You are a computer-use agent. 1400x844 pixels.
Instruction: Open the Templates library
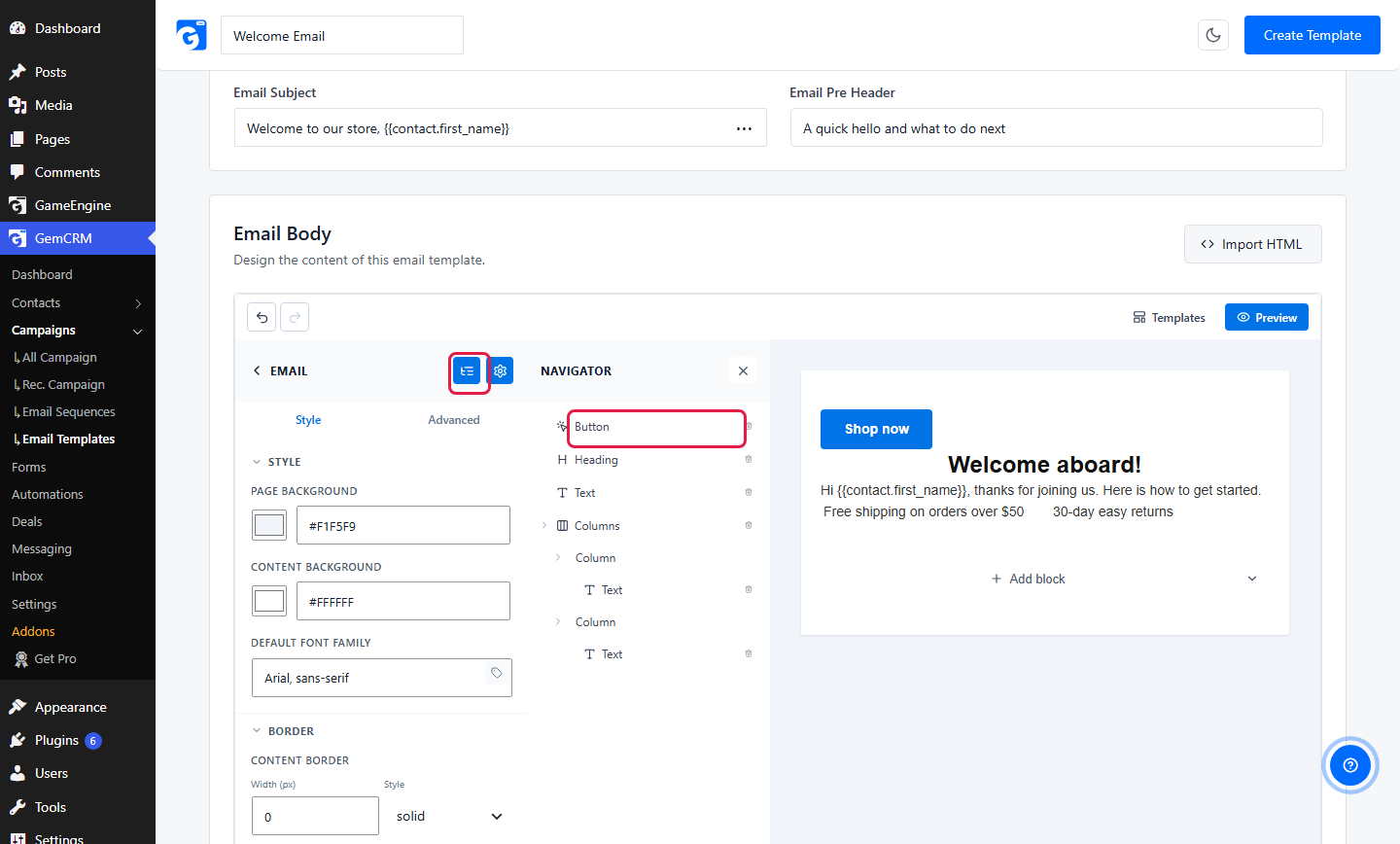coord(1169,318)
